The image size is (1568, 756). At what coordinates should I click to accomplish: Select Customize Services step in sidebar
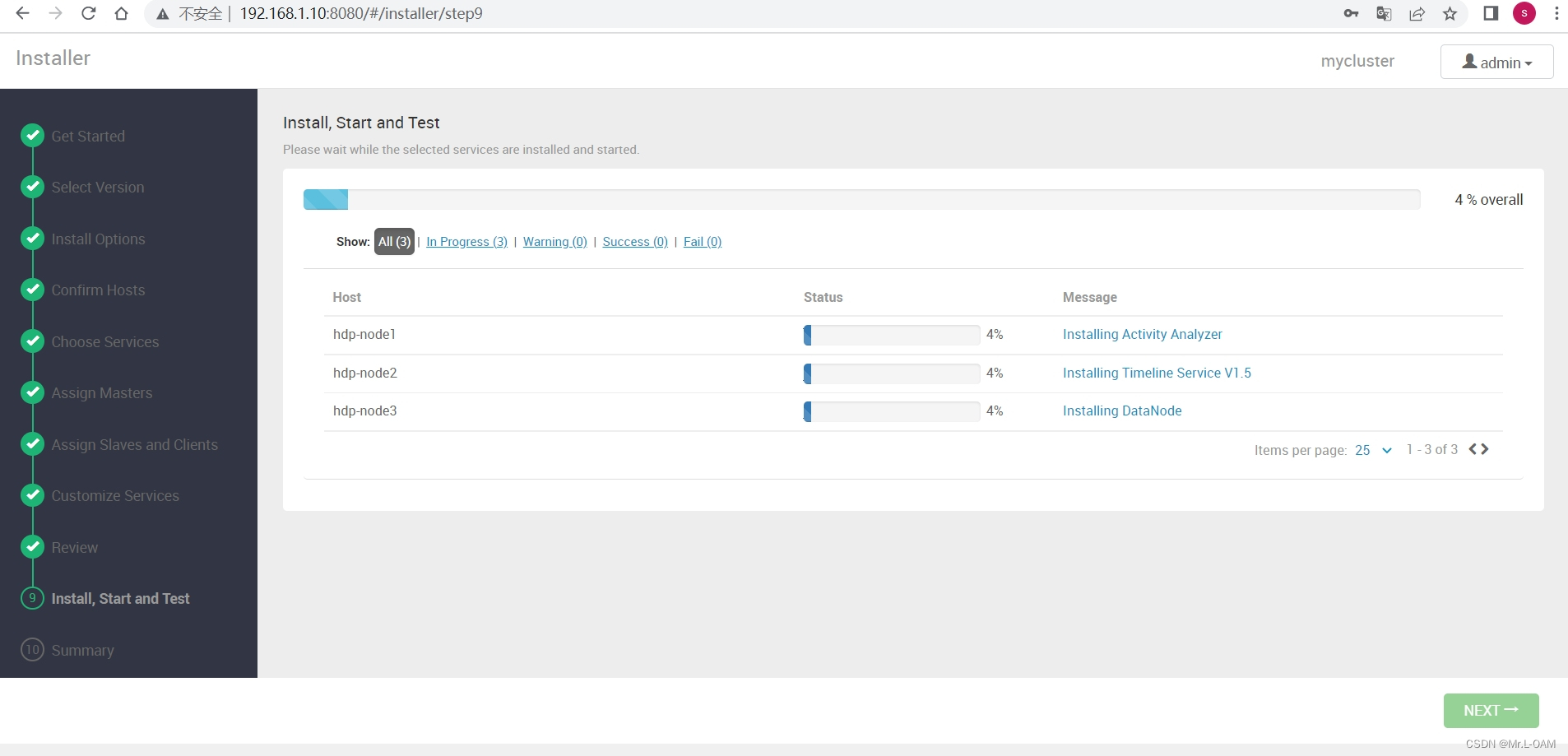point(115,496)
